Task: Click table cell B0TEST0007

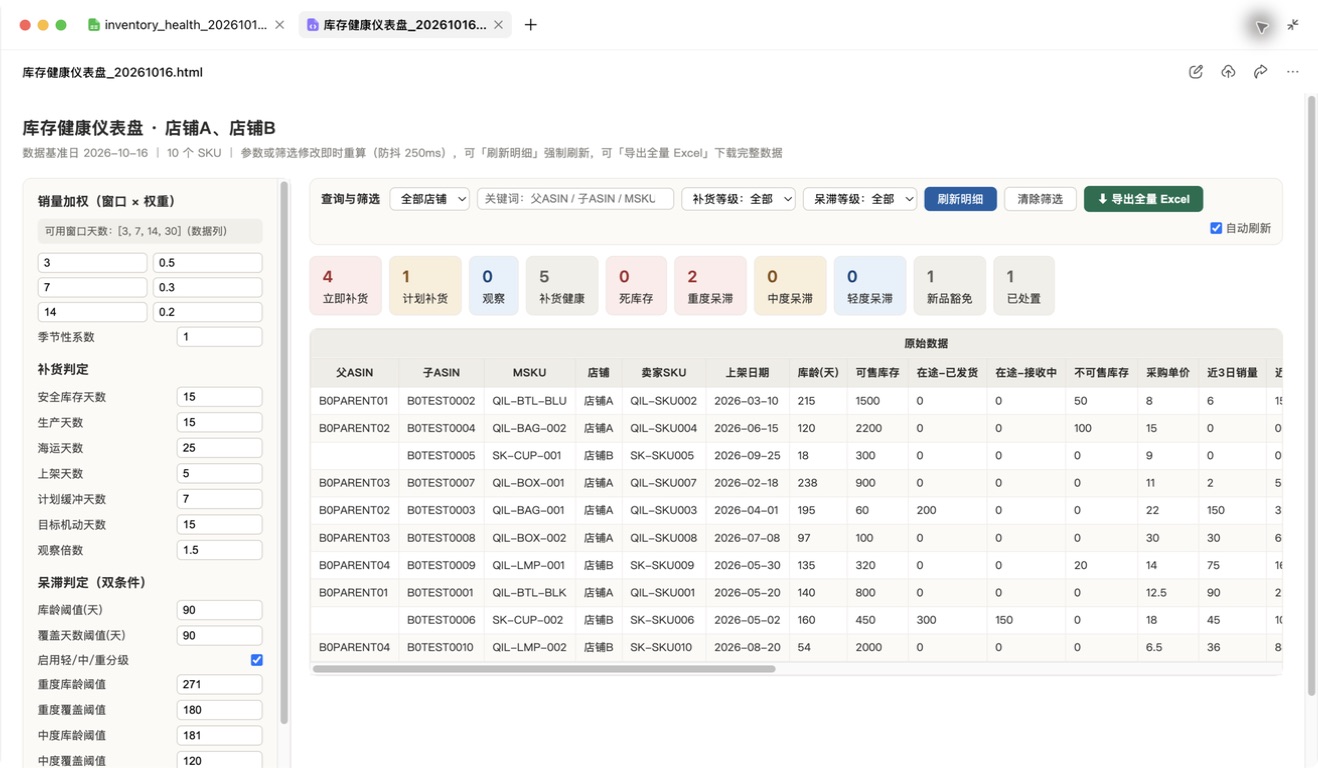Action: tap(441, 483)
